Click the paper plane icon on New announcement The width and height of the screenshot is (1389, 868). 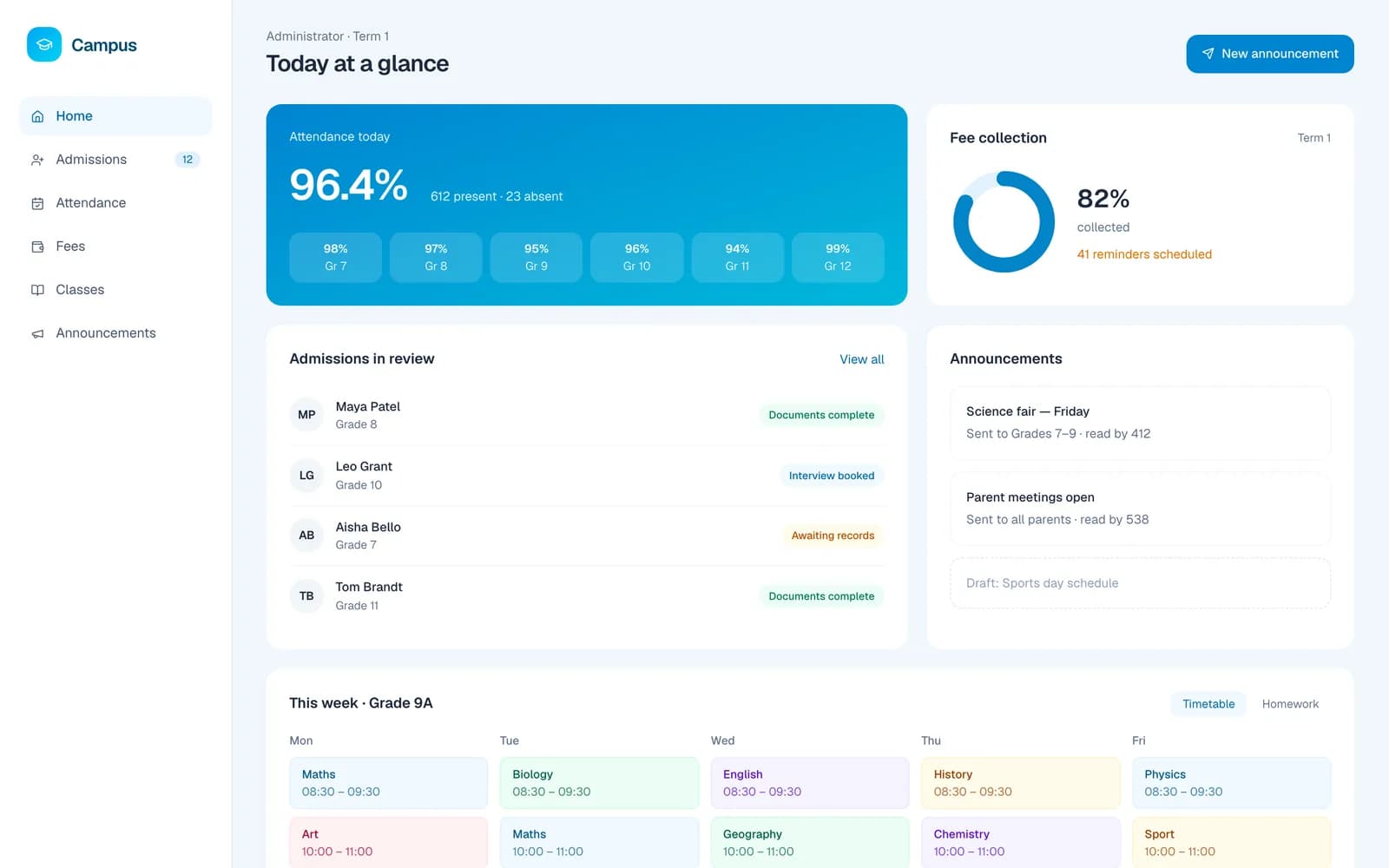coord(1208,54)
